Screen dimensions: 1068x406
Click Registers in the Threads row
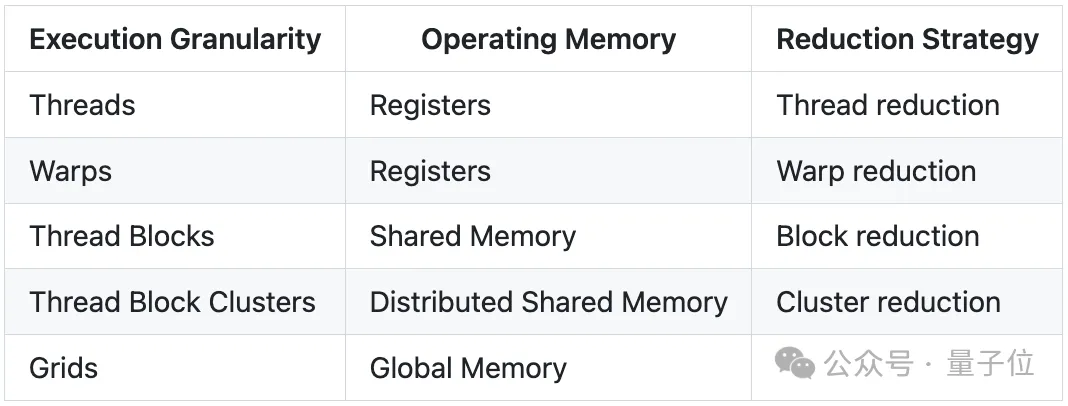[x=430, y=105]
